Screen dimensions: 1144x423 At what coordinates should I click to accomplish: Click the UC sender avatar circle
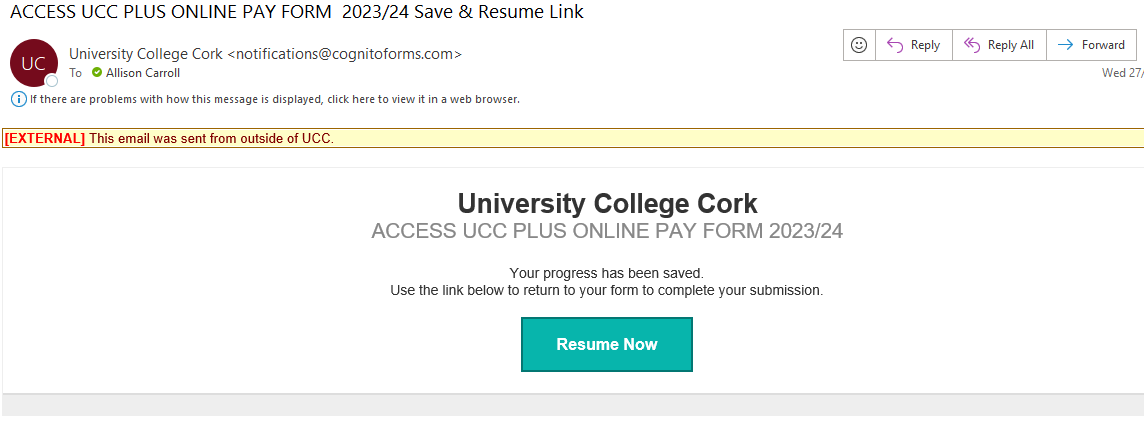point(33,63)
